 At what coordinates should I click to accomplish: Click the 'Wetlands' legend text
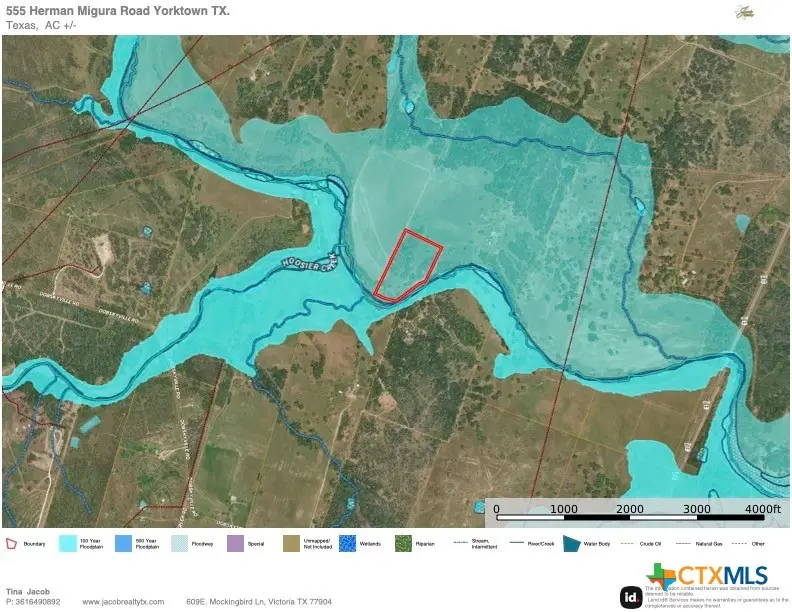pos(370,544)
